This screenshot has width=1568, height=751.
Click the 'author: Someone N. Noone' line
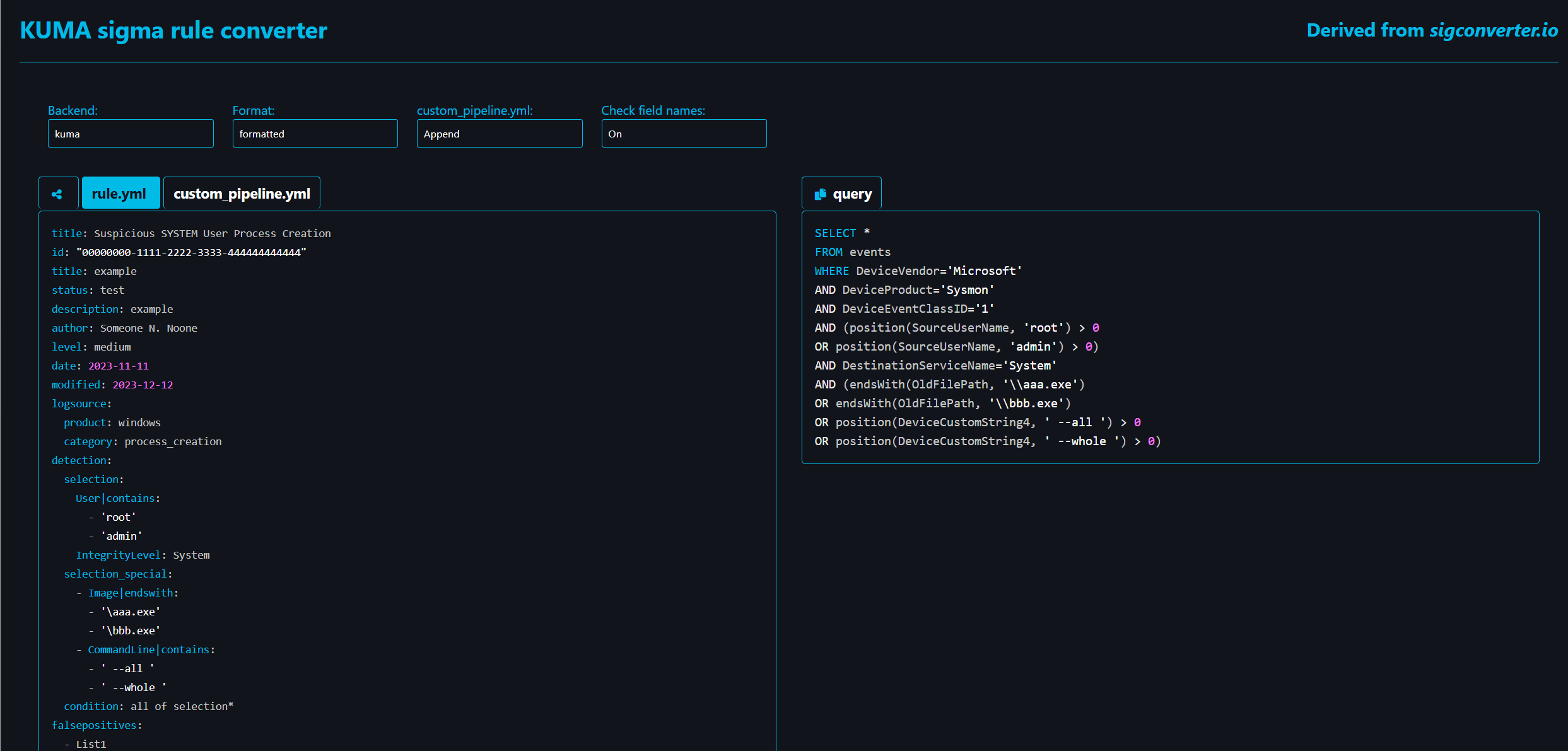click(124, 328)
